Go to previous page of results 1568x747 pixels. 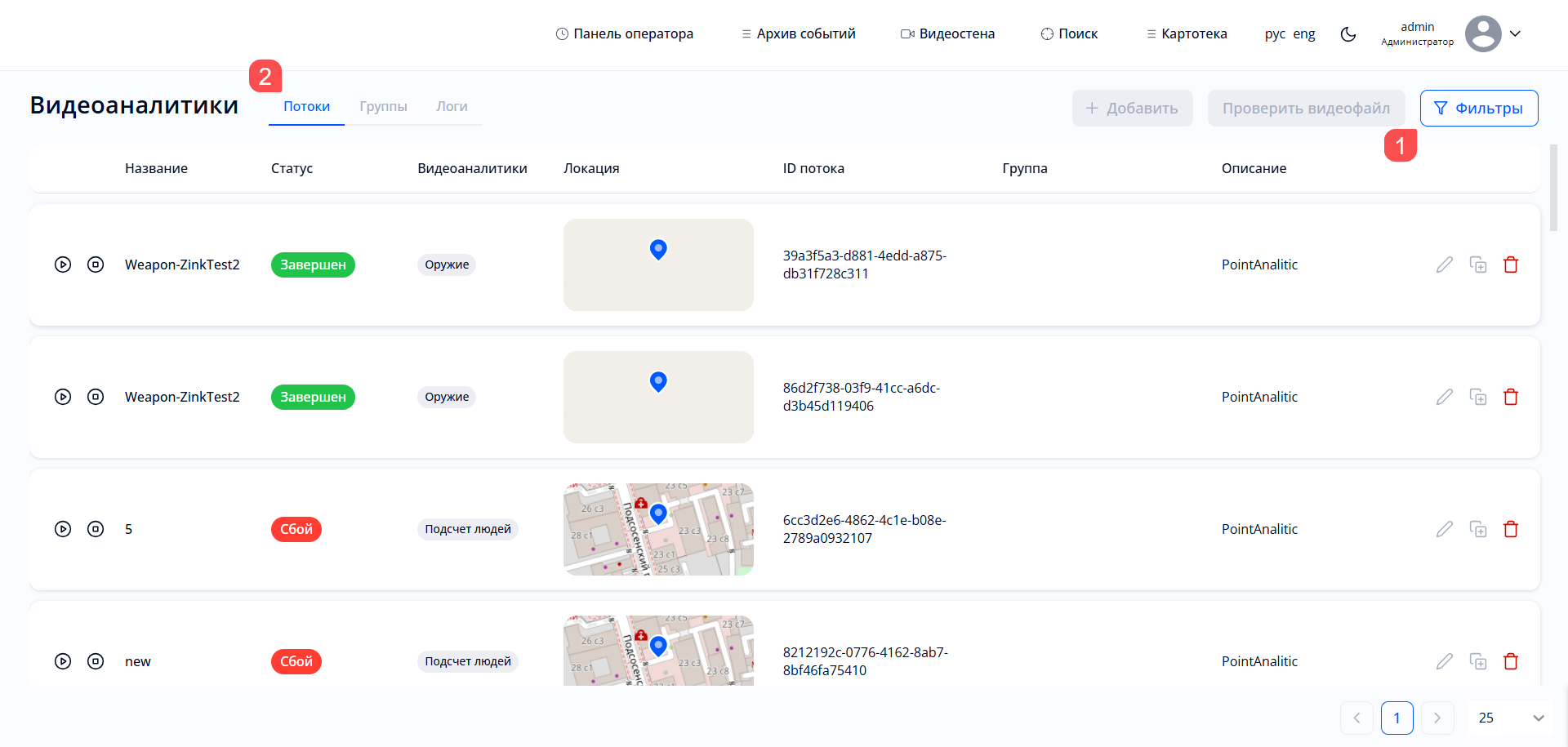coord(1356,718)
